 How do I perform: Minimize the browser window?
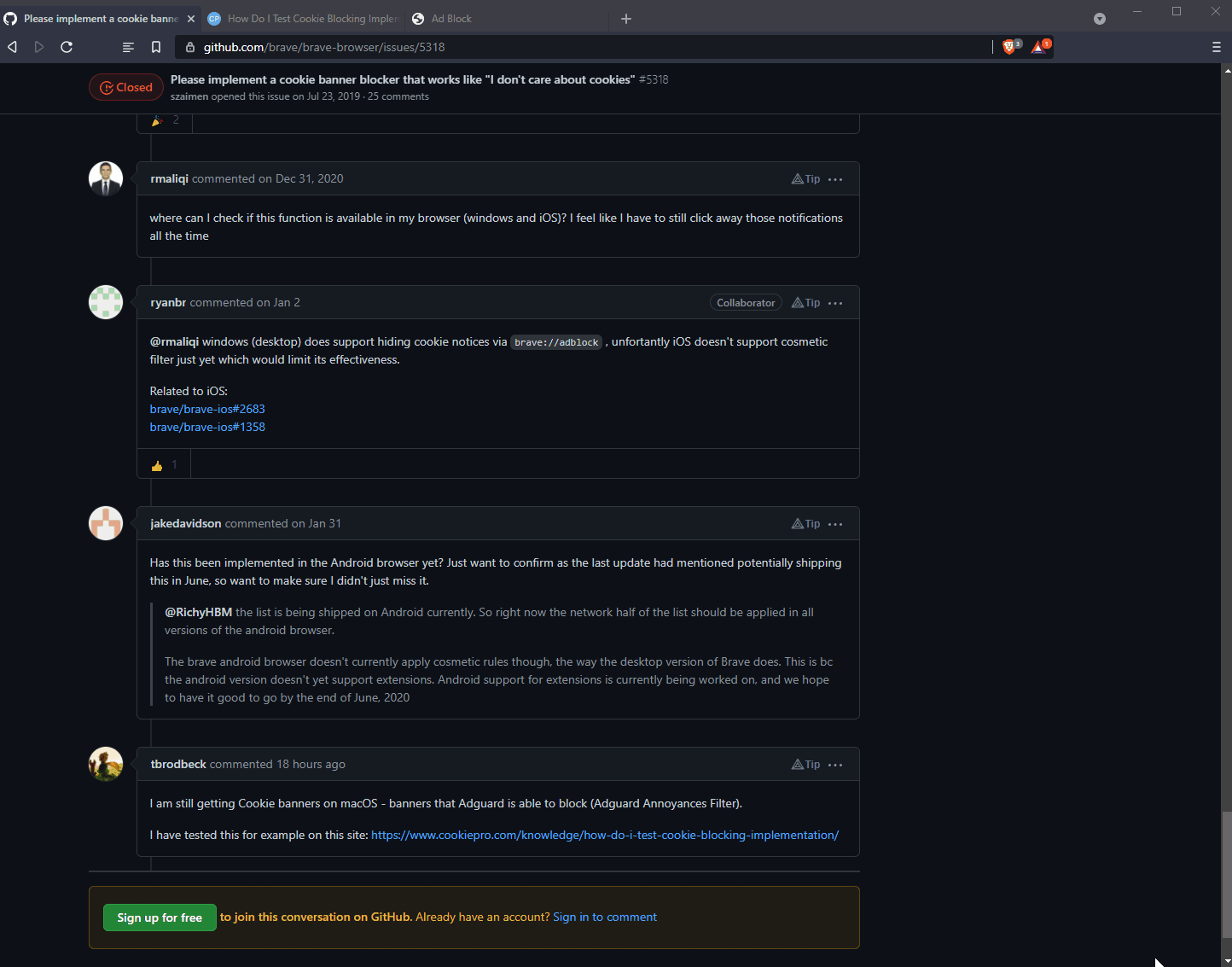click(x=1137, y=11)
